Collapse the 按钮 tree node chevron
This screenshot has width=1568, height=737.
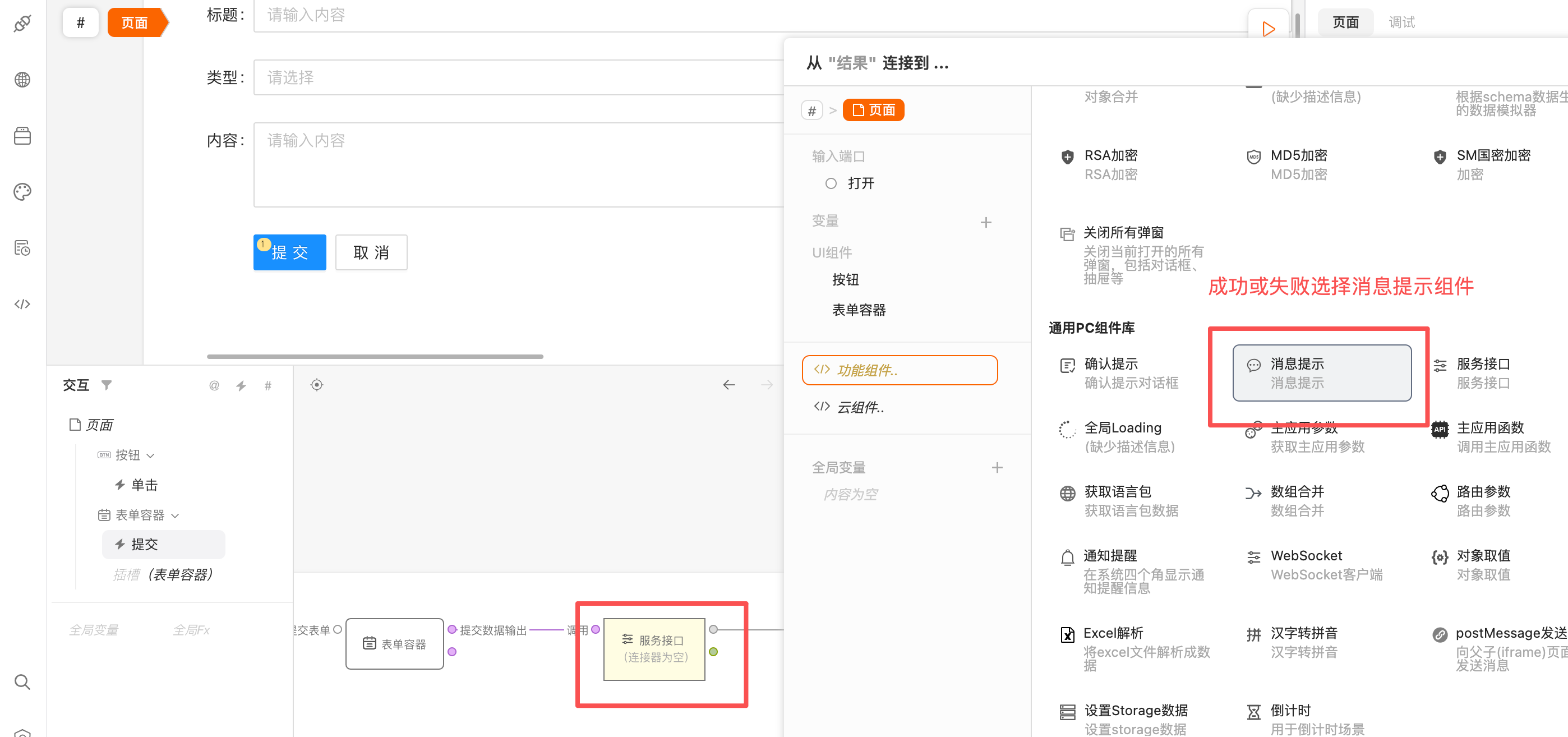[x=151, y=455]
